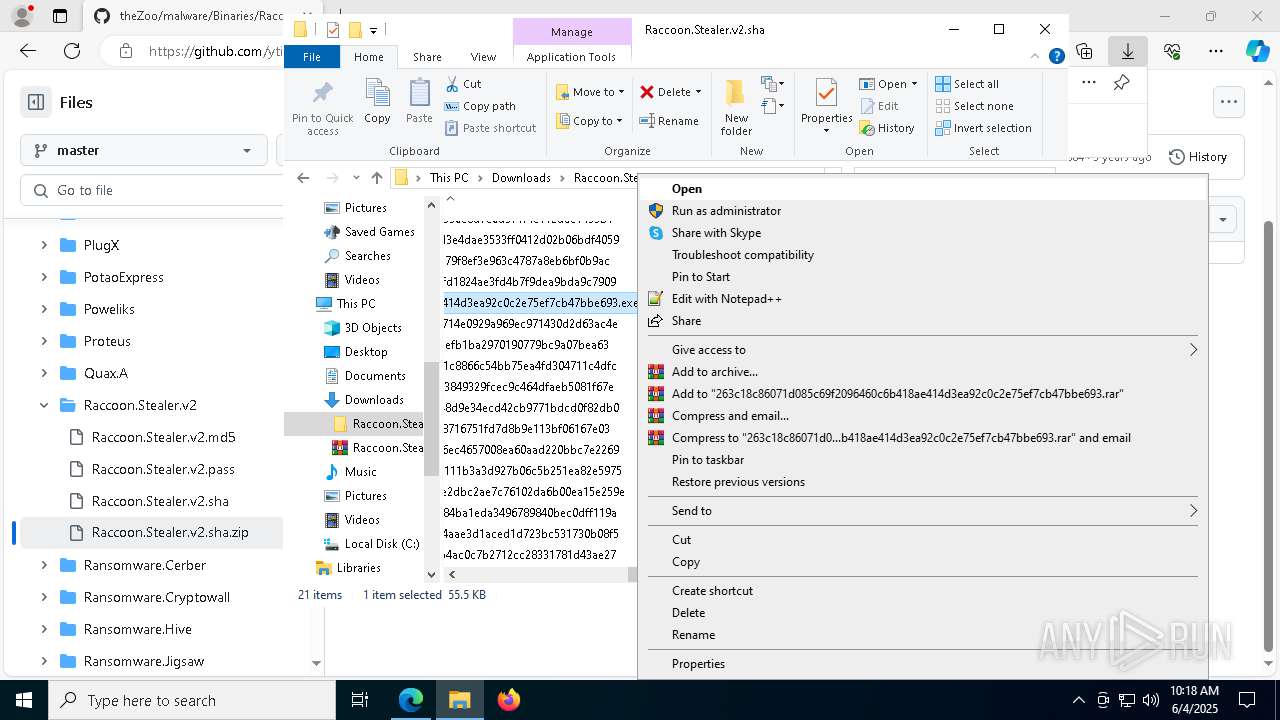Choose Rename in the context menu
The image size is (1280, 720).
(x=693, y=635)
